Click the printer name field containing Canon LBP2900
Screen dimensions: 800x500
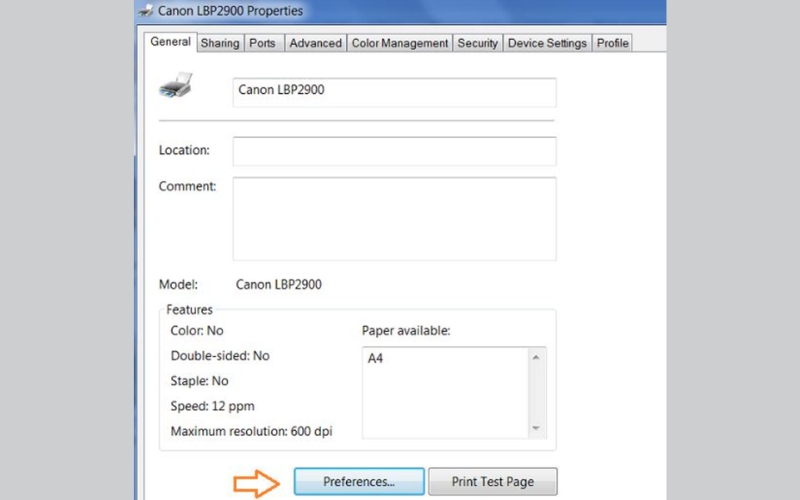(x=394, y=92)
